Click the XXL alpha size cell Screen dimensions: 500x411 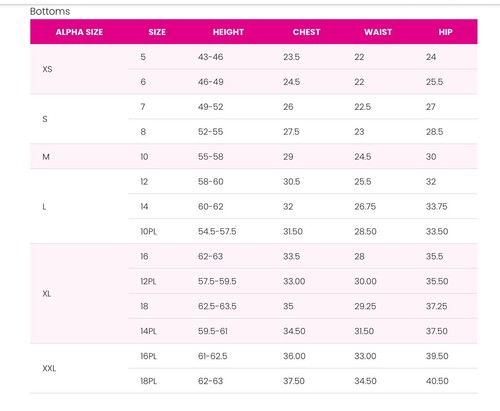pyautogui.click(x=49, y=368)
